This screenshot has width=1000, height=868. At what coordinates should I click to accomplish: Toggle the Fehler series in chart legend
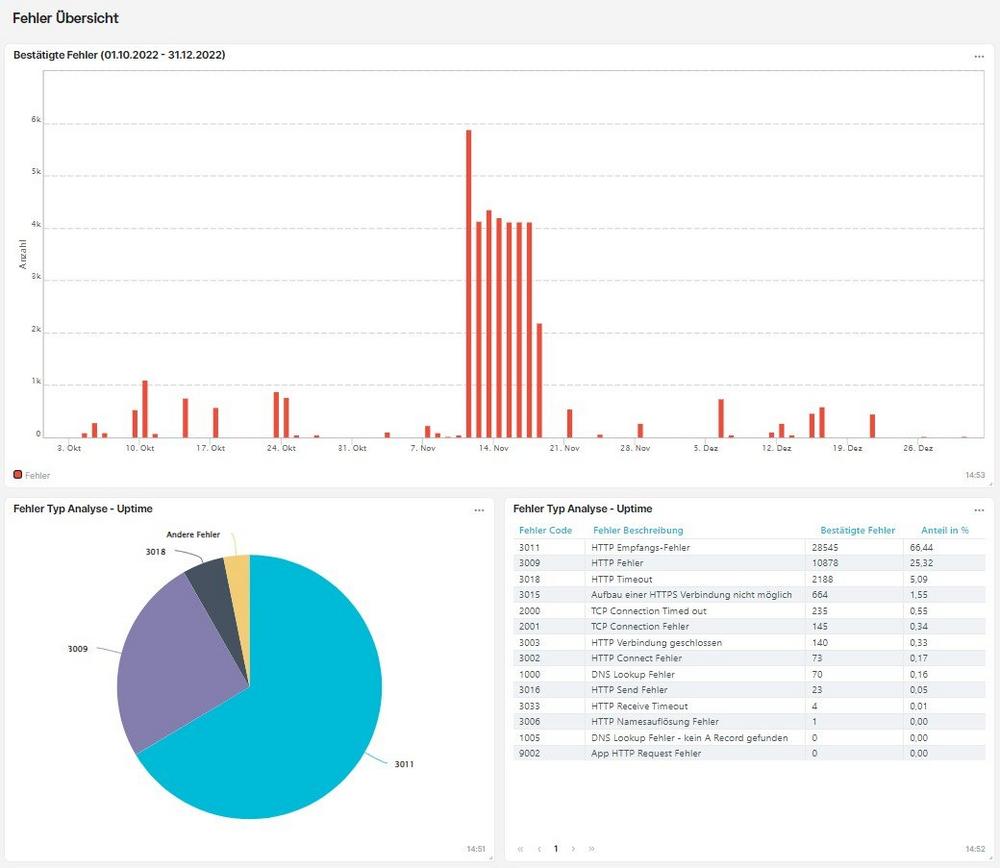(x=31, y=475)
